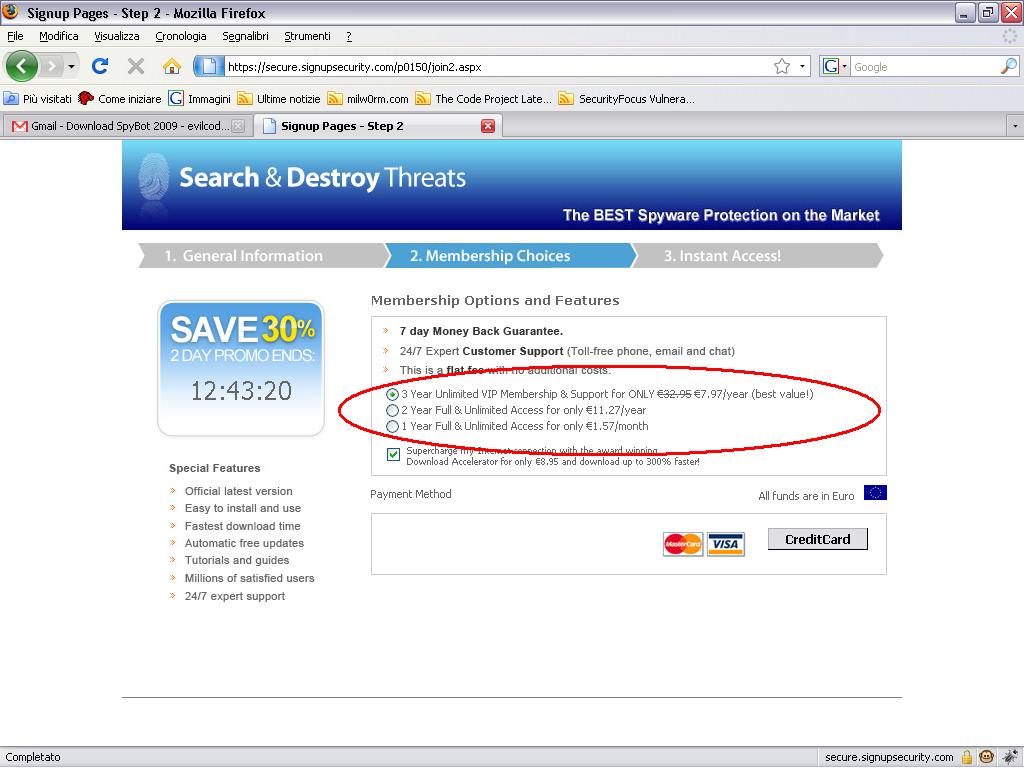Open the list all tabs dropdown
The width and height of the screenshot is (1024, 768).
1014,126
